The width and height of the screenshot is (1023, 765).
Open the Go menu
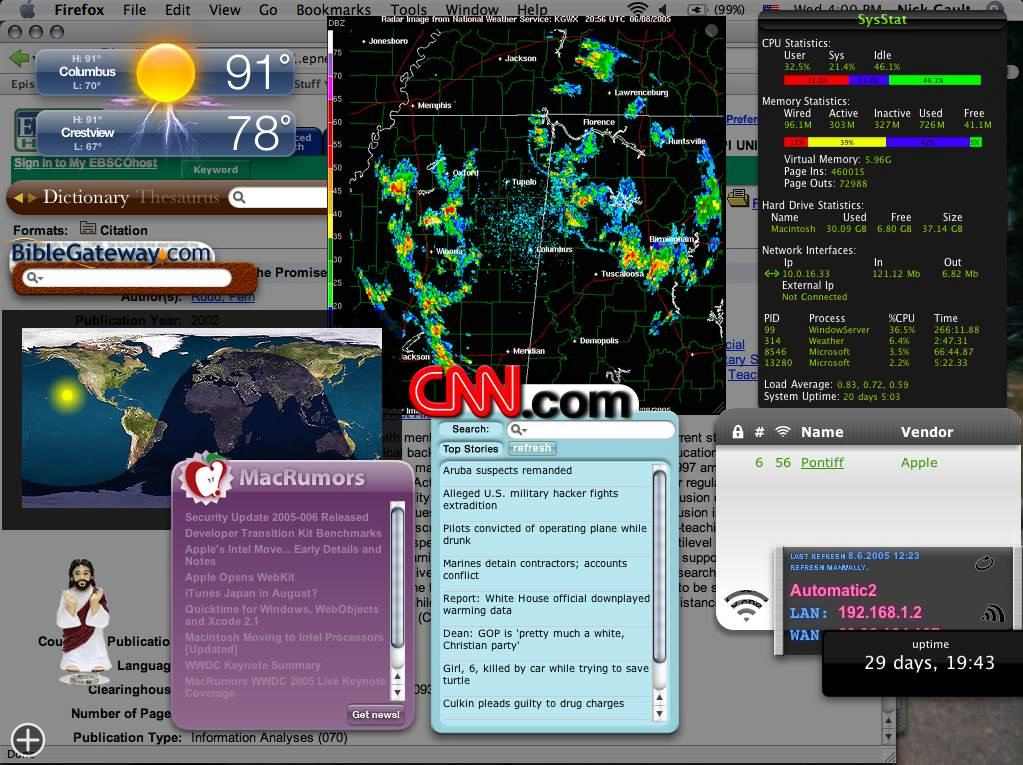point(268,10)
